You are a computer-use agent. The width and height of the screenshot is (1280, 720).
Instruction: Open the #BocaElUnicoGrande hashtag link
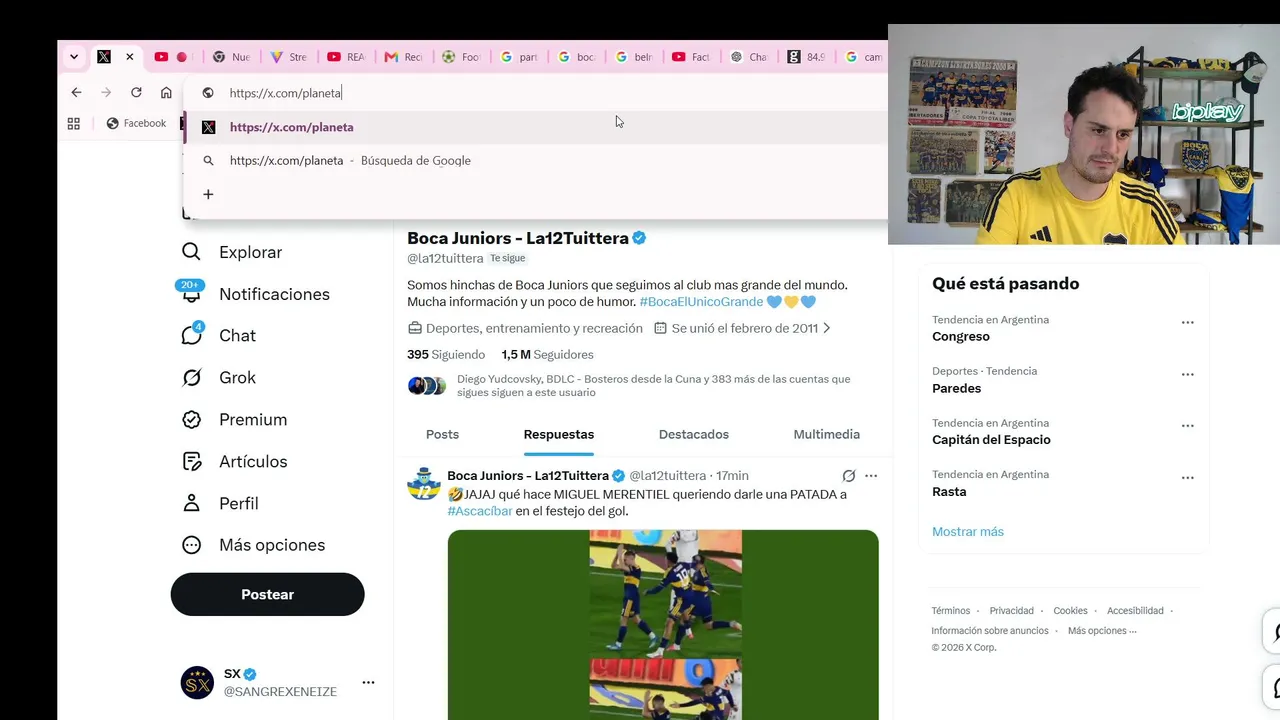(x=701, y=301)
